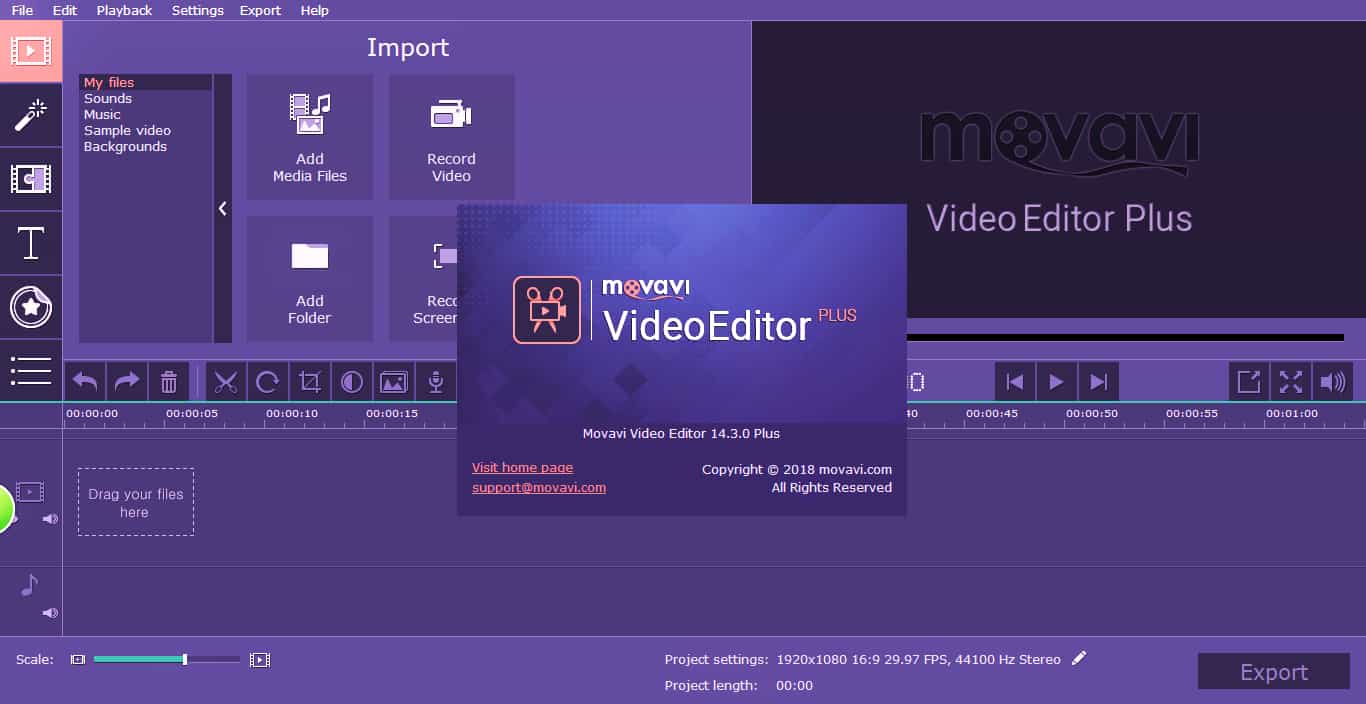The height and width of the screenshot is (704, 1366).
Task: Open the More tools list tab
Action: pyautogui.click(x=31, y=370)
